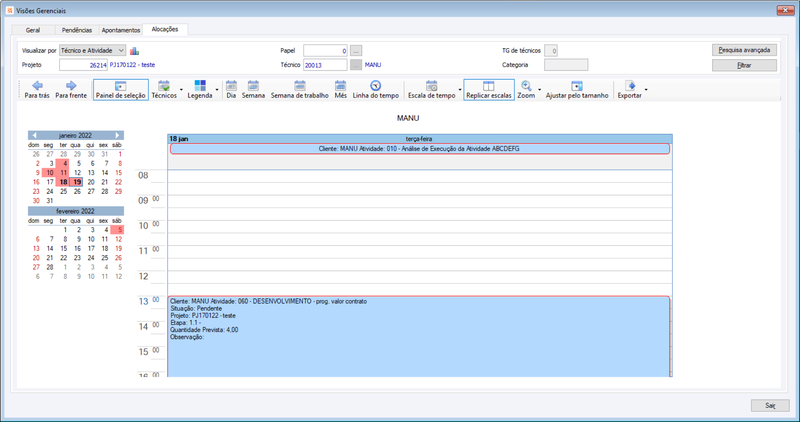Screen dimensions: 800x422
Task: Click the Exportar icon
Action: (x=630, y=86)
